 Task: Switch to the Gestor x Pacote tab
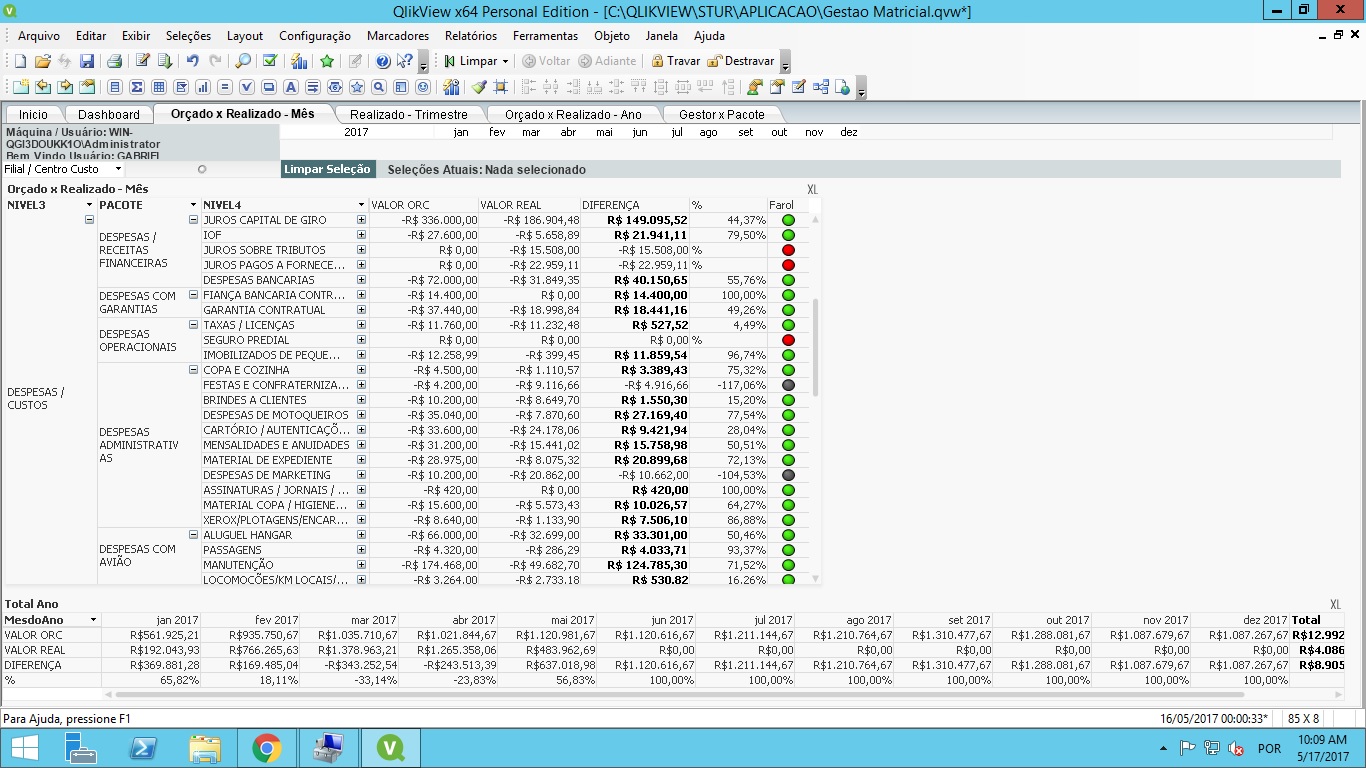pos(721,114)
